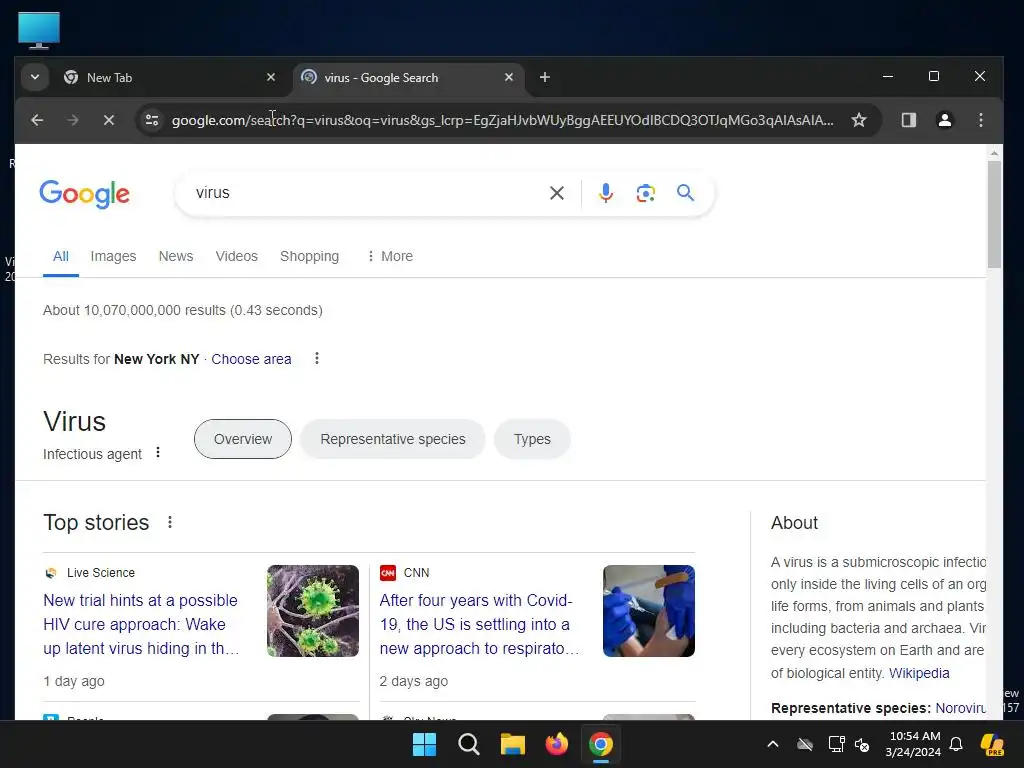Open Live Science HIV cure article
Viewport: 1024px width, 768px height.
point(141,624)
